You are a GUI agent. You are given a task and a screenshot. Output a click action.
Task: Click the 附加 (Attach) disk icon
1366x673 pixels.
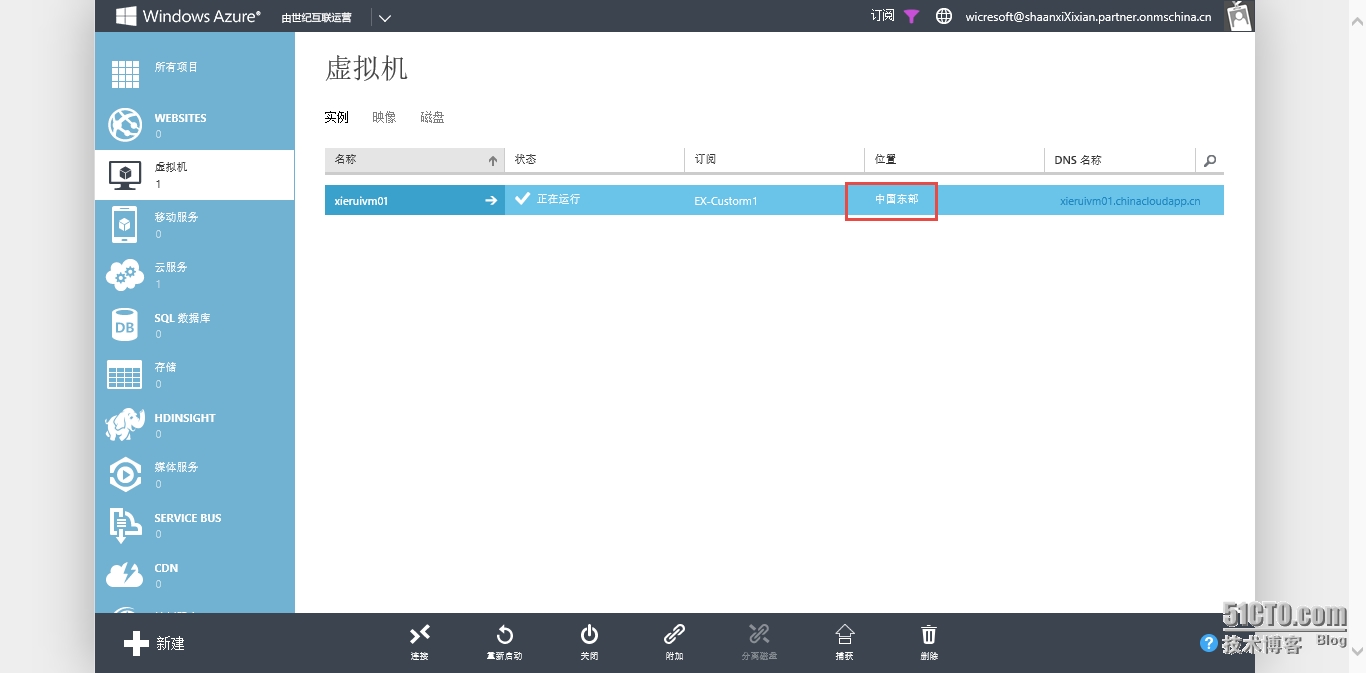675,634
